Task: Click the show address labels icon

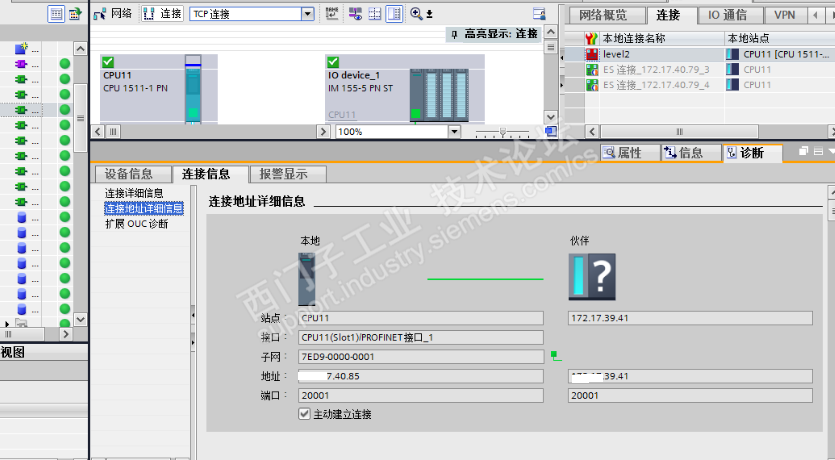Action: 332,14
